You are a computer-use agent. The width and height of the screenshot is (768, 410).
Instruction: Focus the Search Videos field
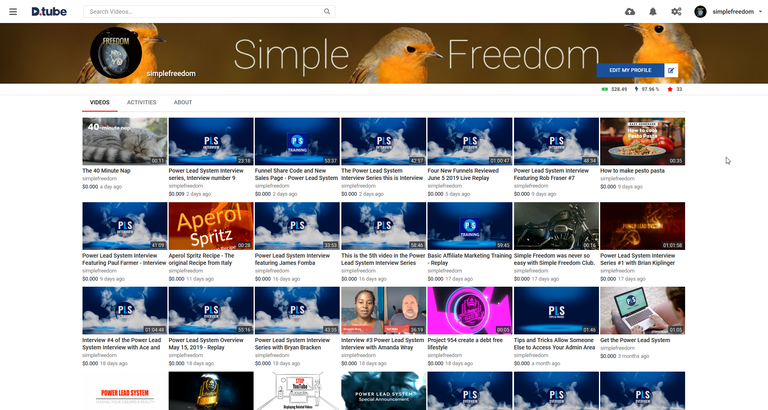209,11
